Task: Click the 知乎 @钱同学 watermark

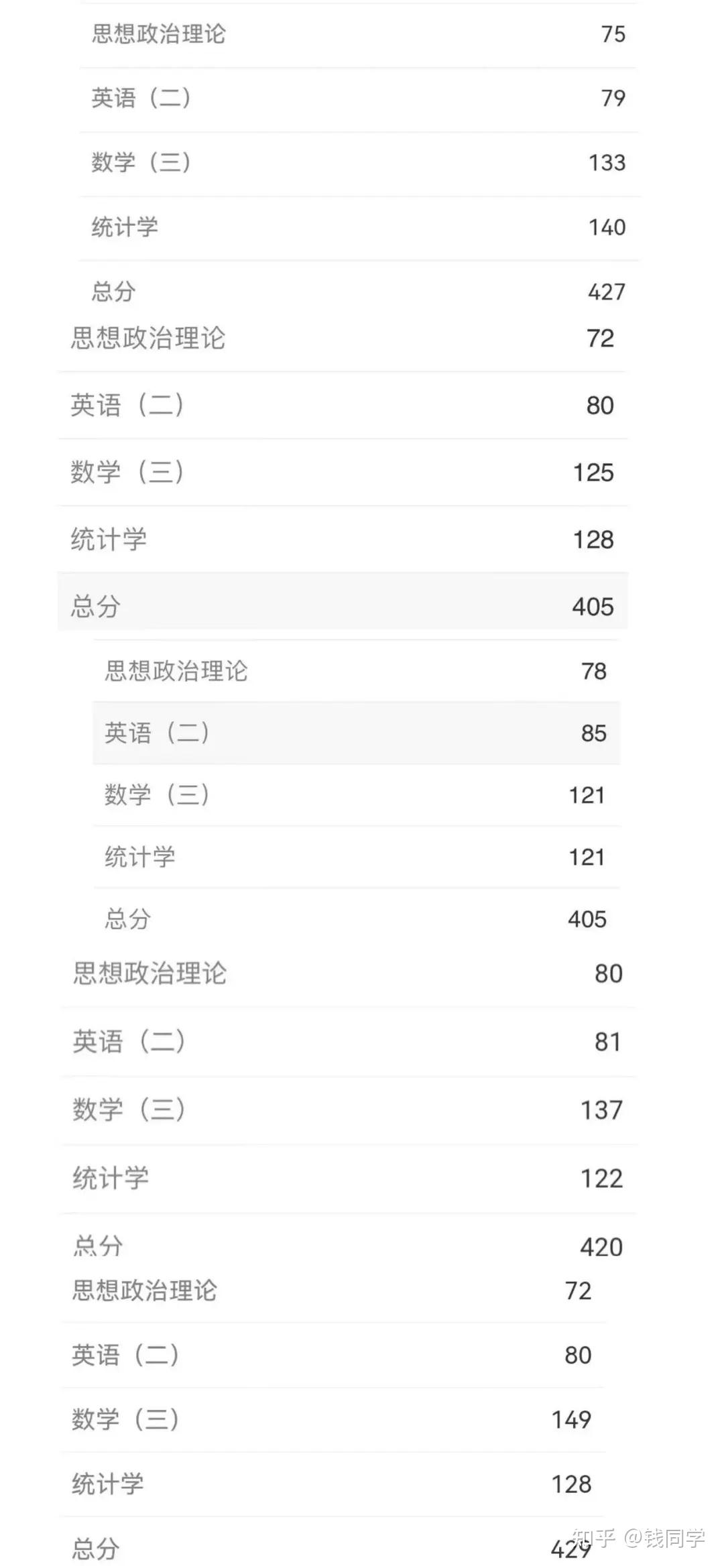Action: [x=638, y=1537]
